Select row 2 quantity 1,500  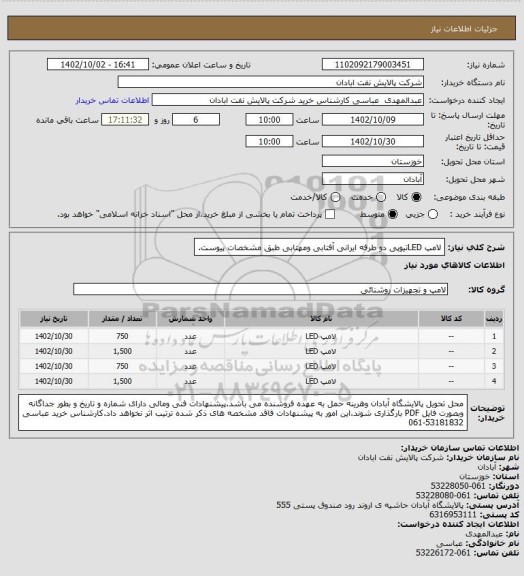point(122,351)
